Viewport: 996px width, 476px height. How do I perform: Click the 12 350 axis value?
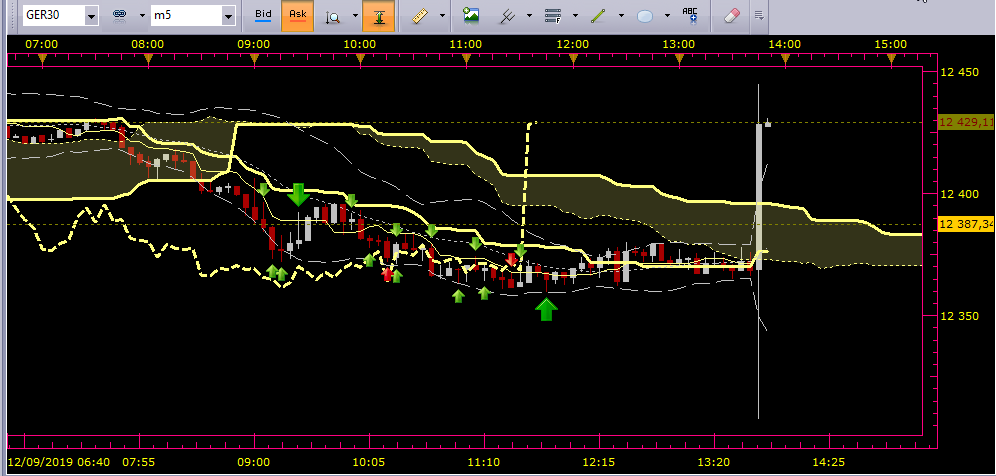pos(959,316)
